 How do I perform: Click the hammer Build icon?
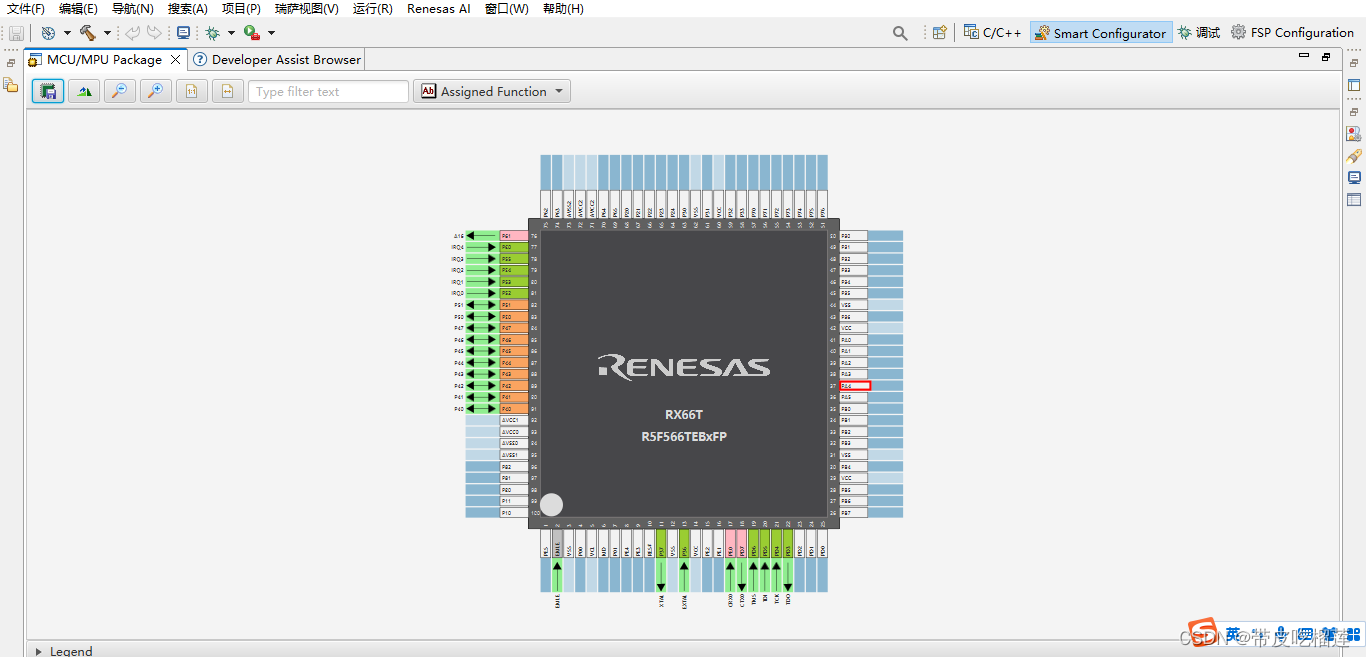click(88, 33)
